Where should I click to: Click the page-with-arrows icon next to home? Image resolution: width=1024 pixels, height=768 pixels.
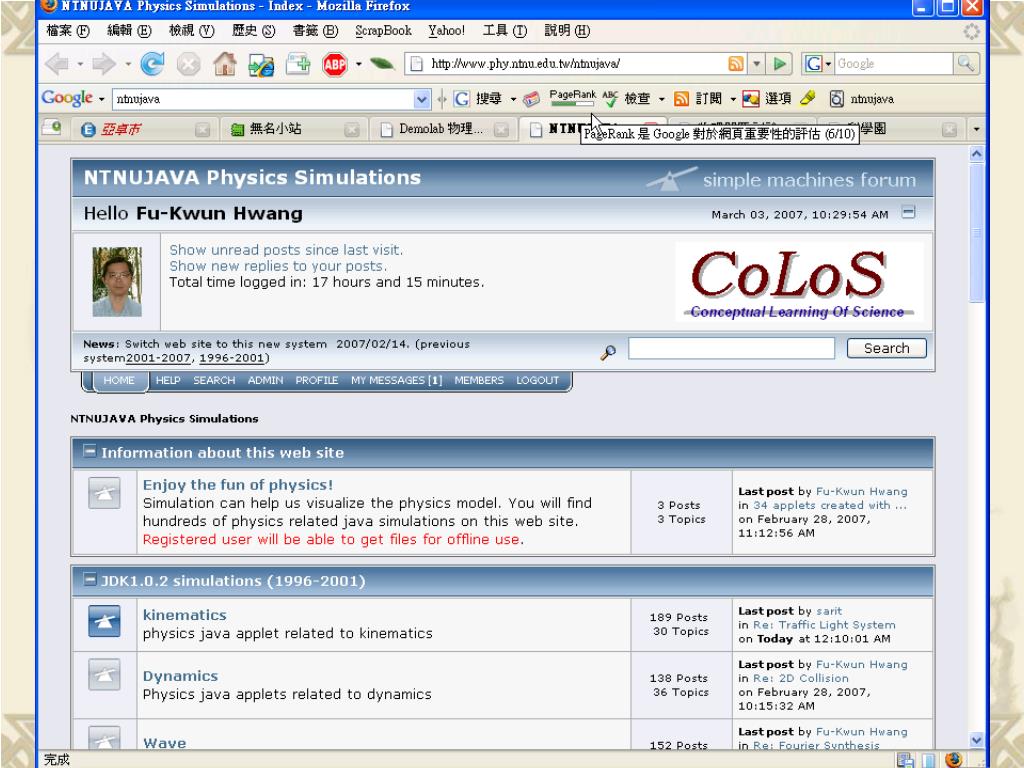pos(261,64)
